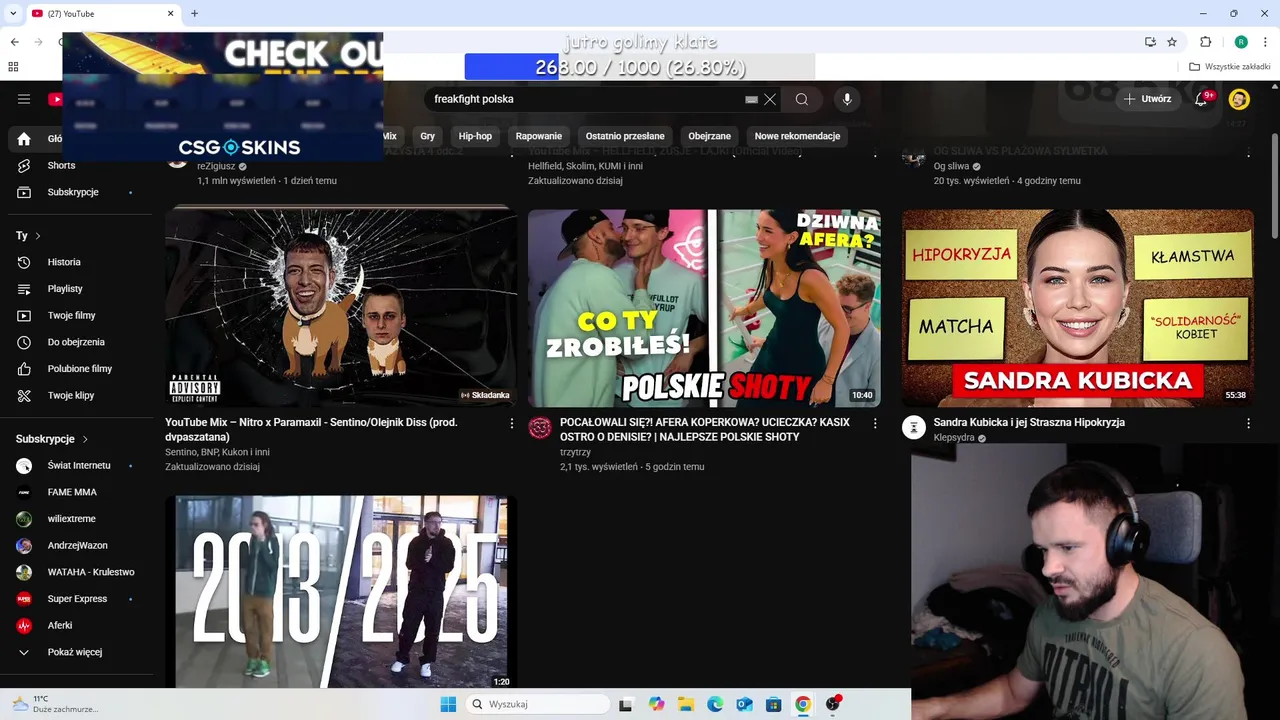Screen dimensions: 1280x720
Task: Open the Chrome profile R avatar
Action: pyautogui.click(x=1241, y=42)
